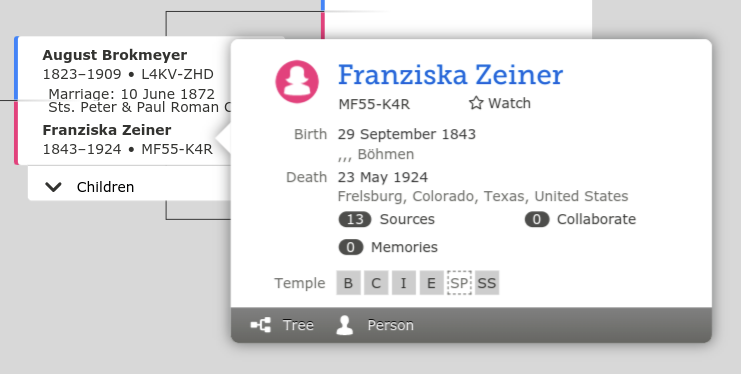This screenshot has height=374, width=741.
Task: Open the Children dropdown label
Action: [x=105, y=187]
